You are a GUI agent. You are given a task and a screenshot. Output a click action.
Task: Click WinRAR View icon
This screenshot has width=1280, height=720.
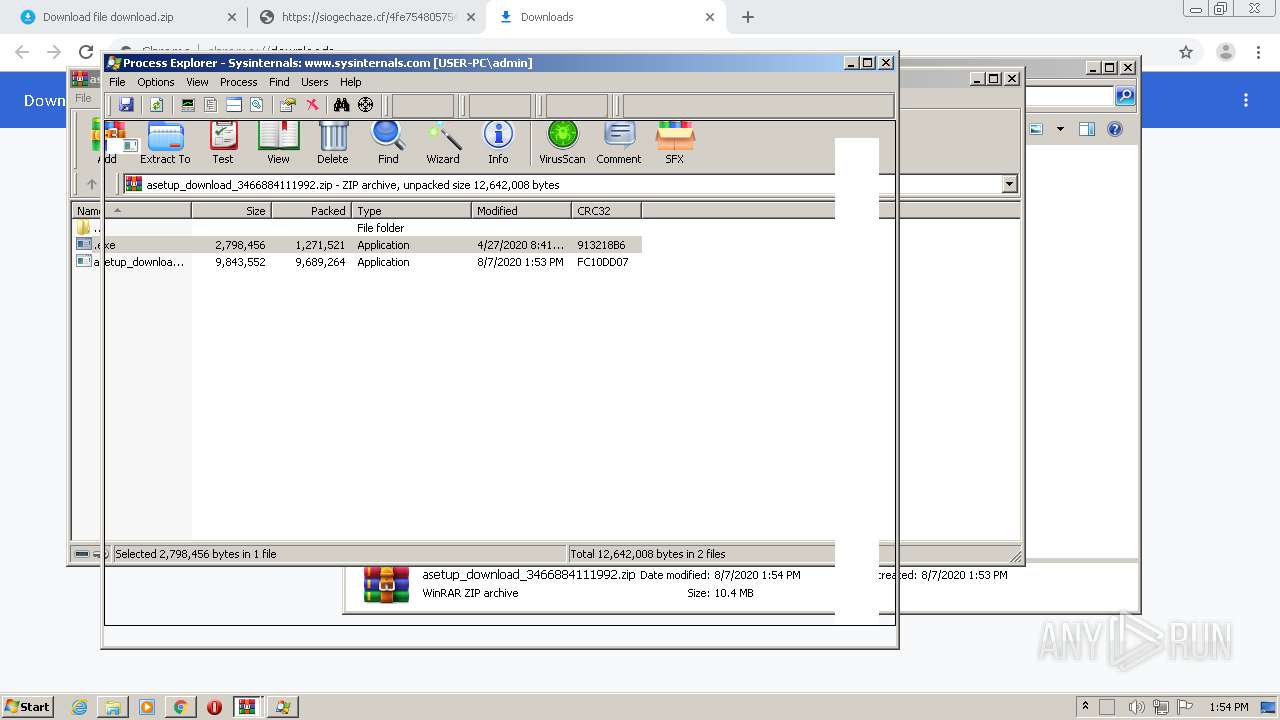pyautogui.click(x=278, y=142)
